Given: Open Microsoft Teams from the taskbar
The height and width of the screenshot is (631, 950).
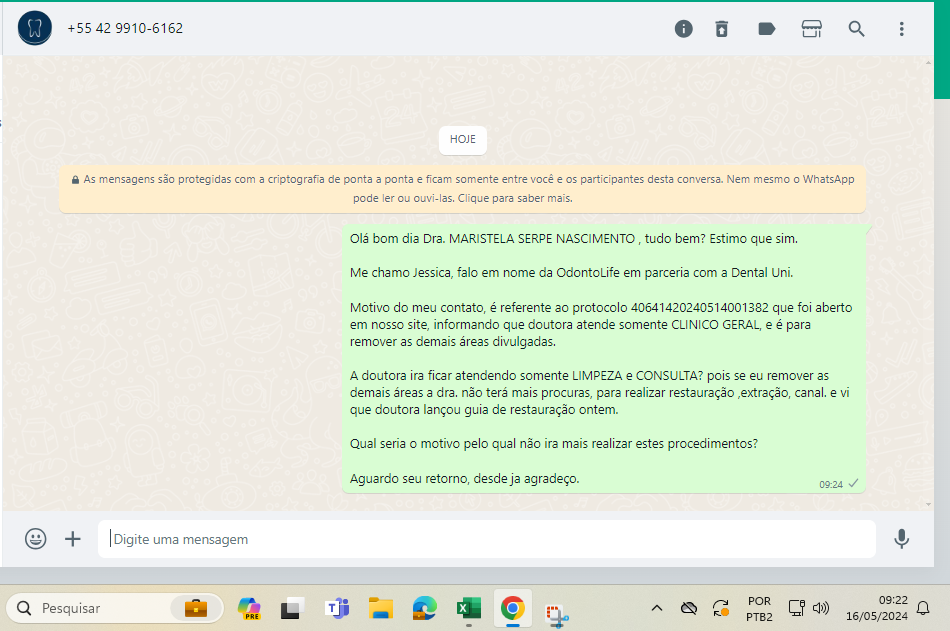Looking at the screenshot, I should pyautogui.click(x=337, y=608).
